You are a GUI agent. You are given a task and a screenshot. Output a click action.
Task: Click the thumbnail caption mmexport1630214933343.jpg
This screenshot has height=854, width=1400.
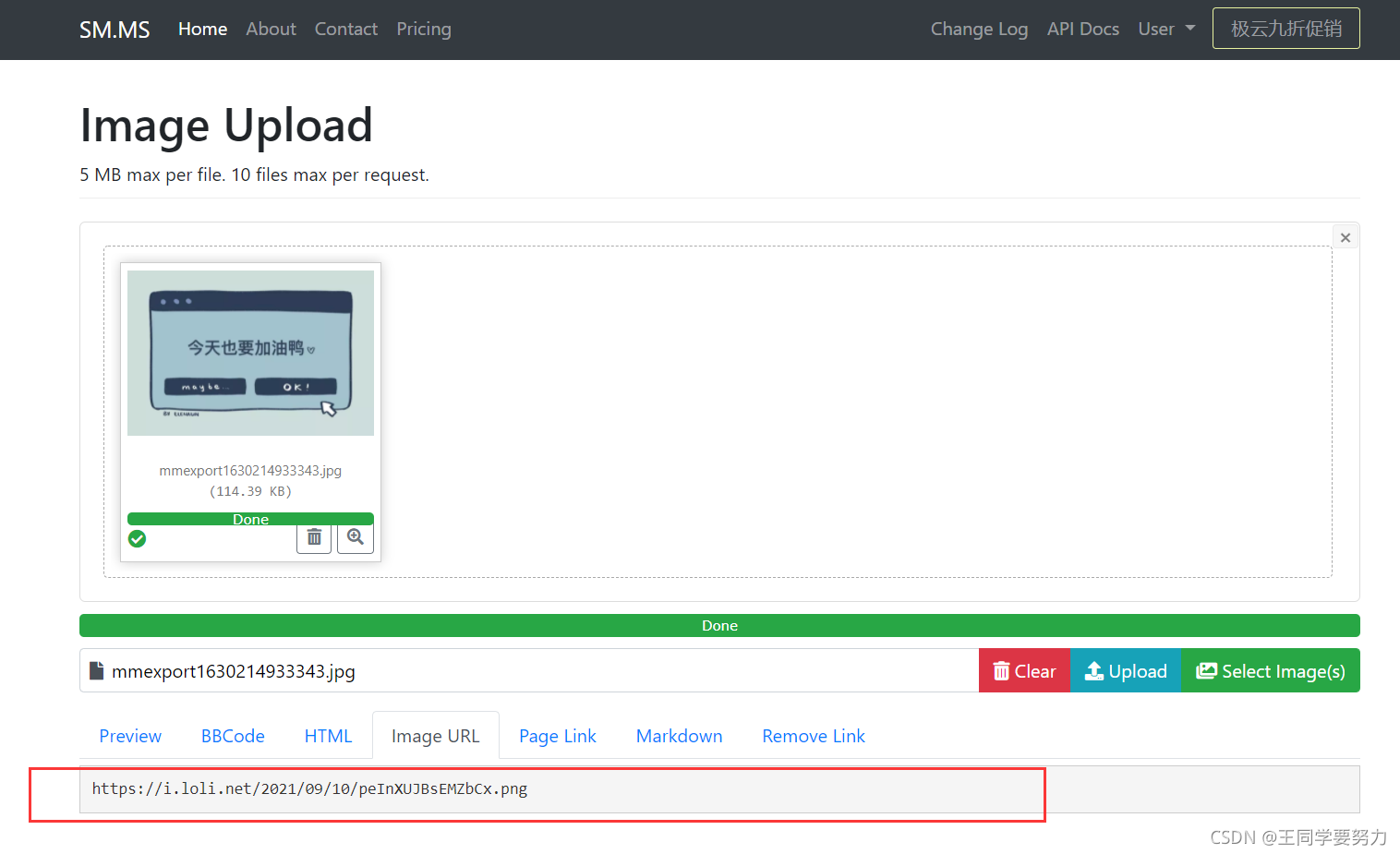[x=250, y=471]
